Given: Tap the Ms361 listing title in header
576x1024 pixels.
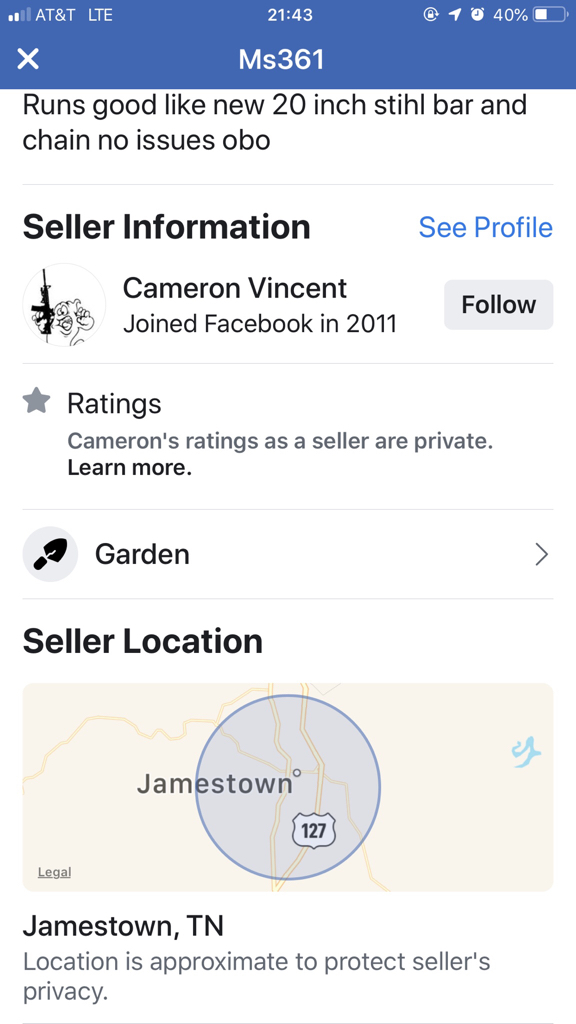Looking at the screenshot, I should [281, 59].
